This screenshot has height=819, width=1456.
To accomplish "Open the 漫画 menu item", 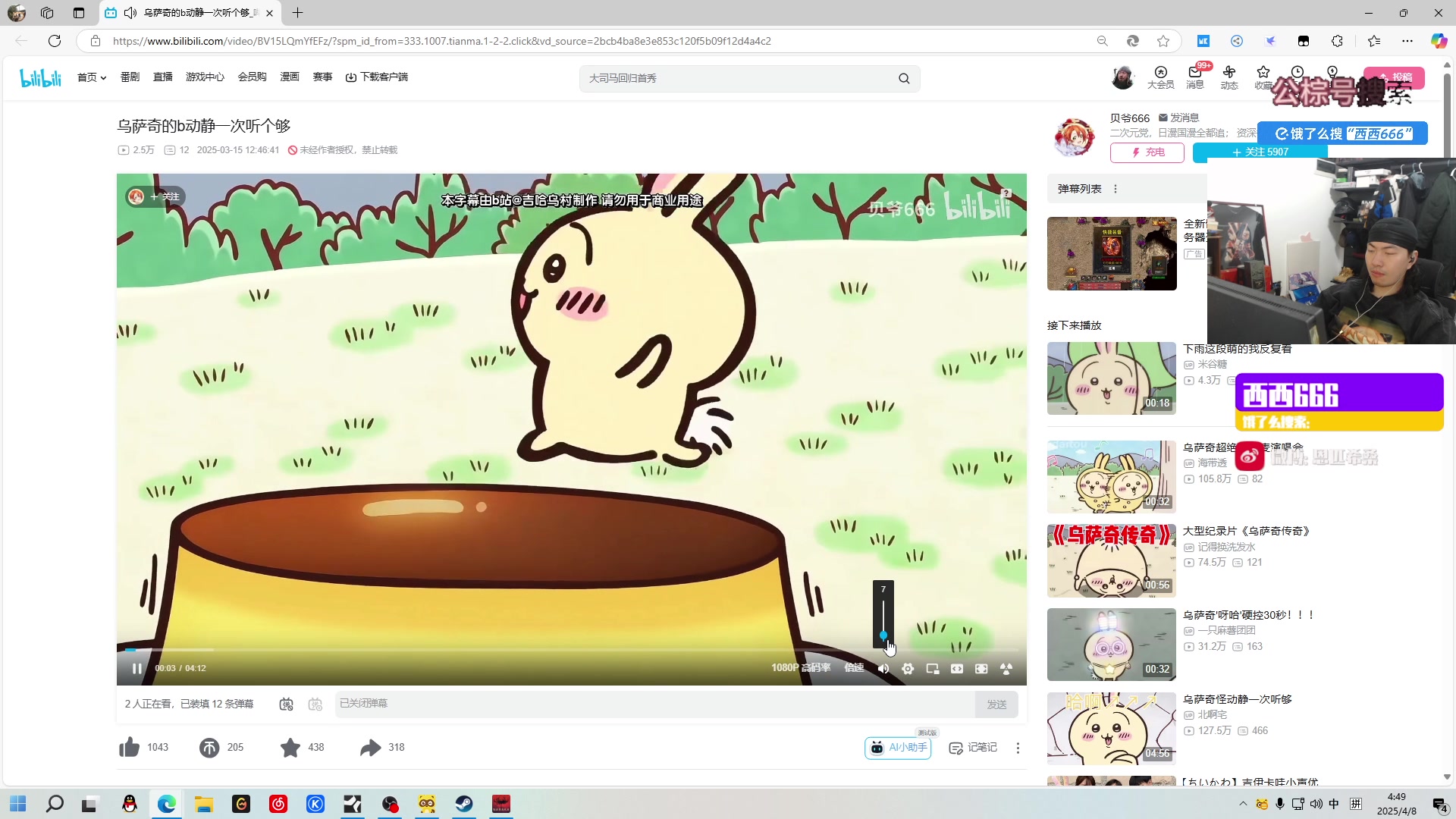I will click(290, 77).
